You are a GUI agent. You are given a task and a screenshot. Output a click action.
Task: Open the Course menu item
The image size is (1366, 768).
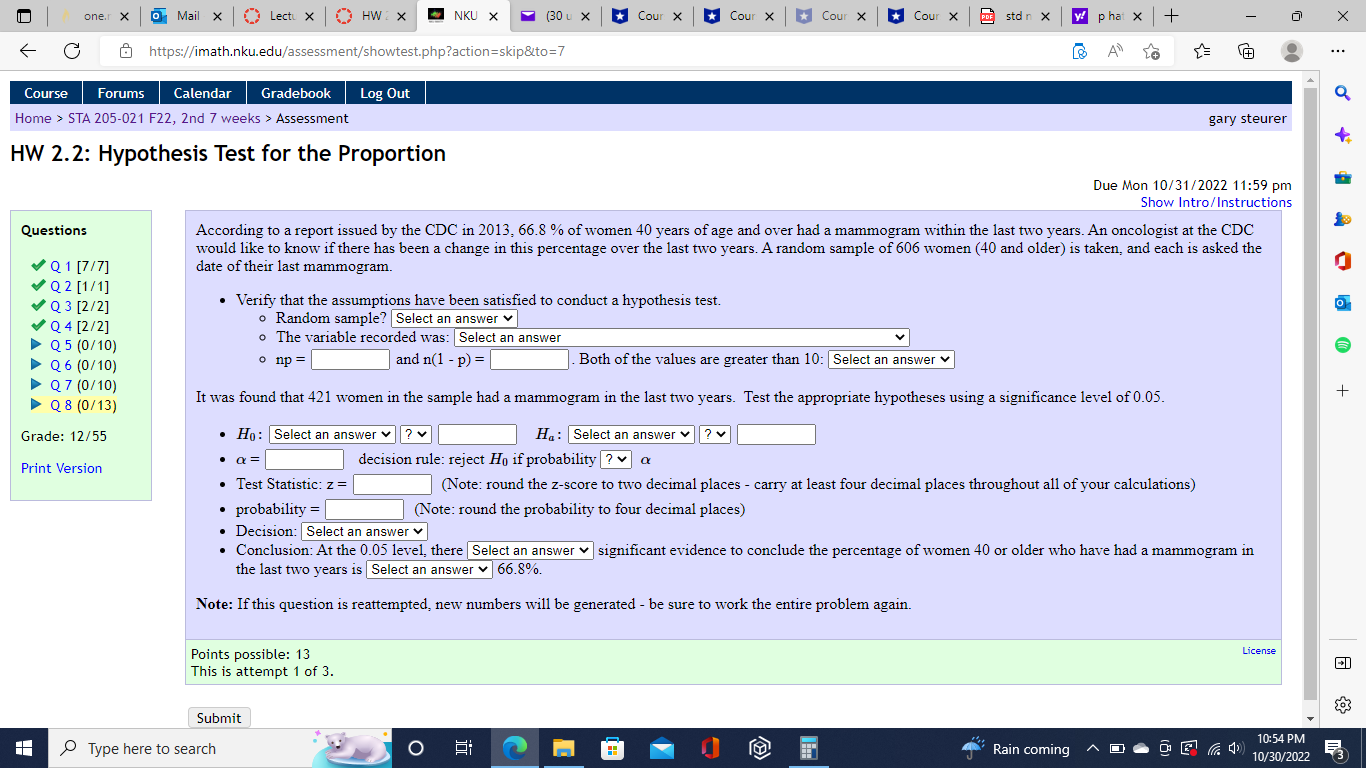46,93
